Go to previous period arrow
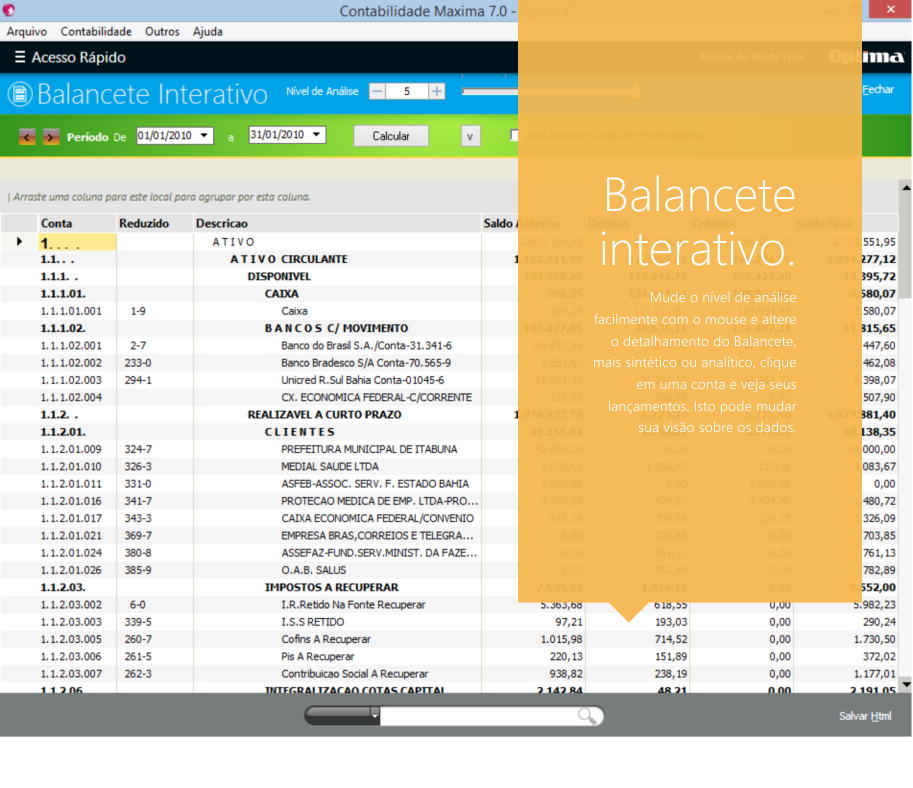 click(27, 136)
